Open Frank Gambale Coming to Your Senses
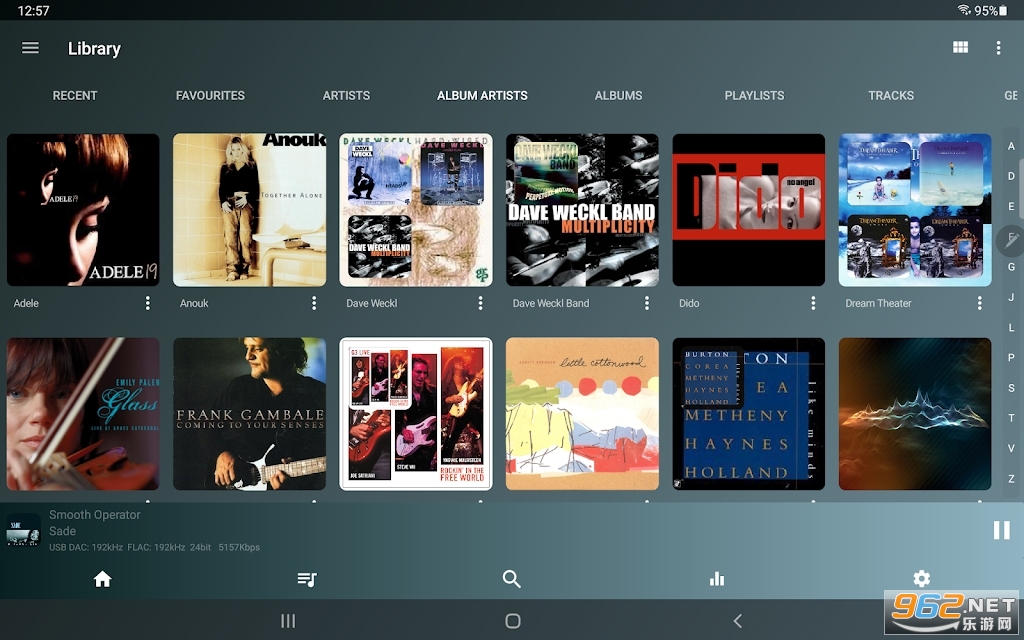This screenshot has height=640, width=1024. click(x=249, y=413)
